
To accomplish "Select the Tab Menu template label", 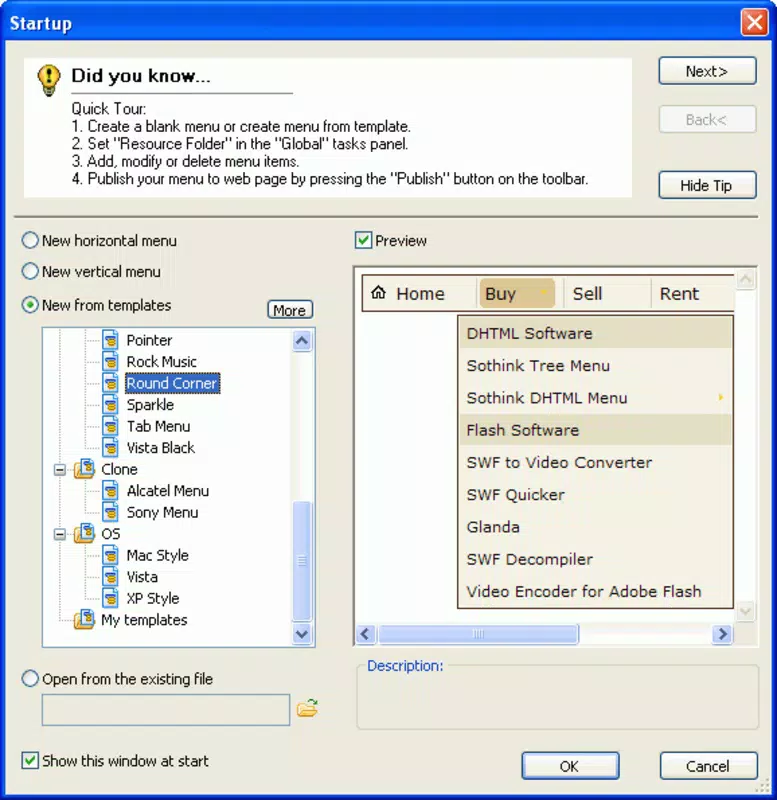I will point(158,426).
